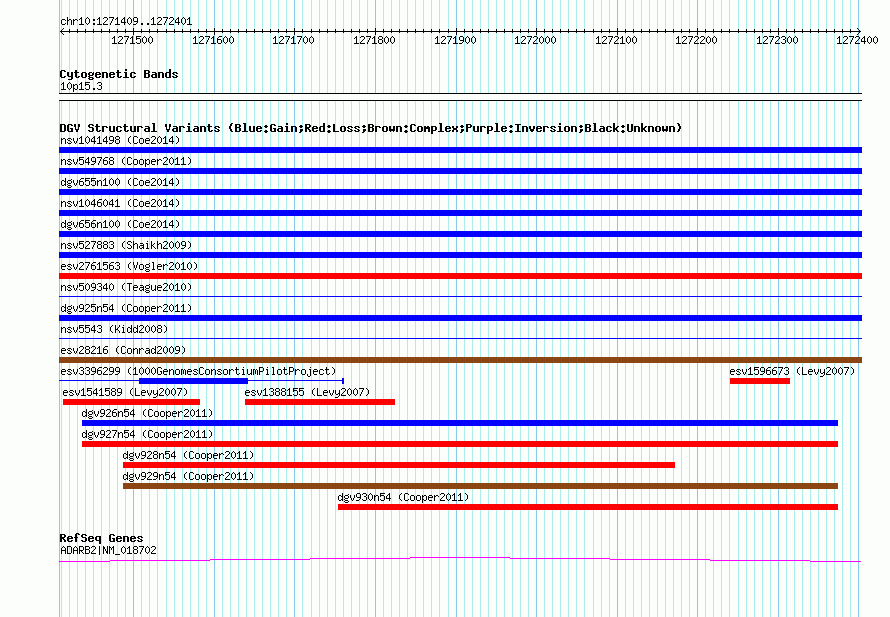Click the nsv1046041 (Coe2014) variant label
Image resolution: width=890 pixels, height=617 pixels.
click(x=120, y=203)
